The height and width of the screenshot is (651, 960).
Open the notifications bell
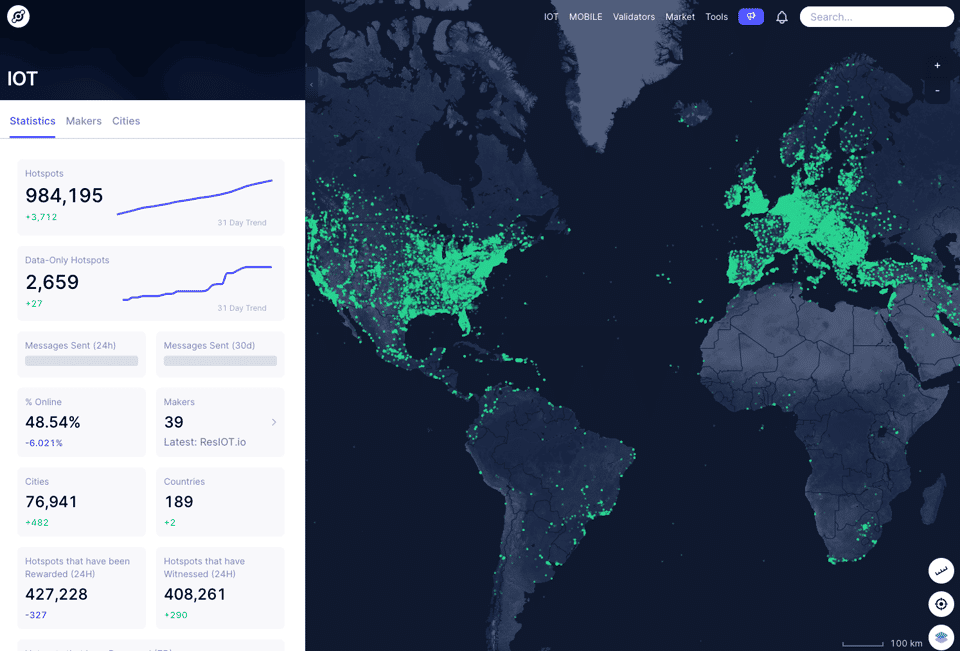782,17
